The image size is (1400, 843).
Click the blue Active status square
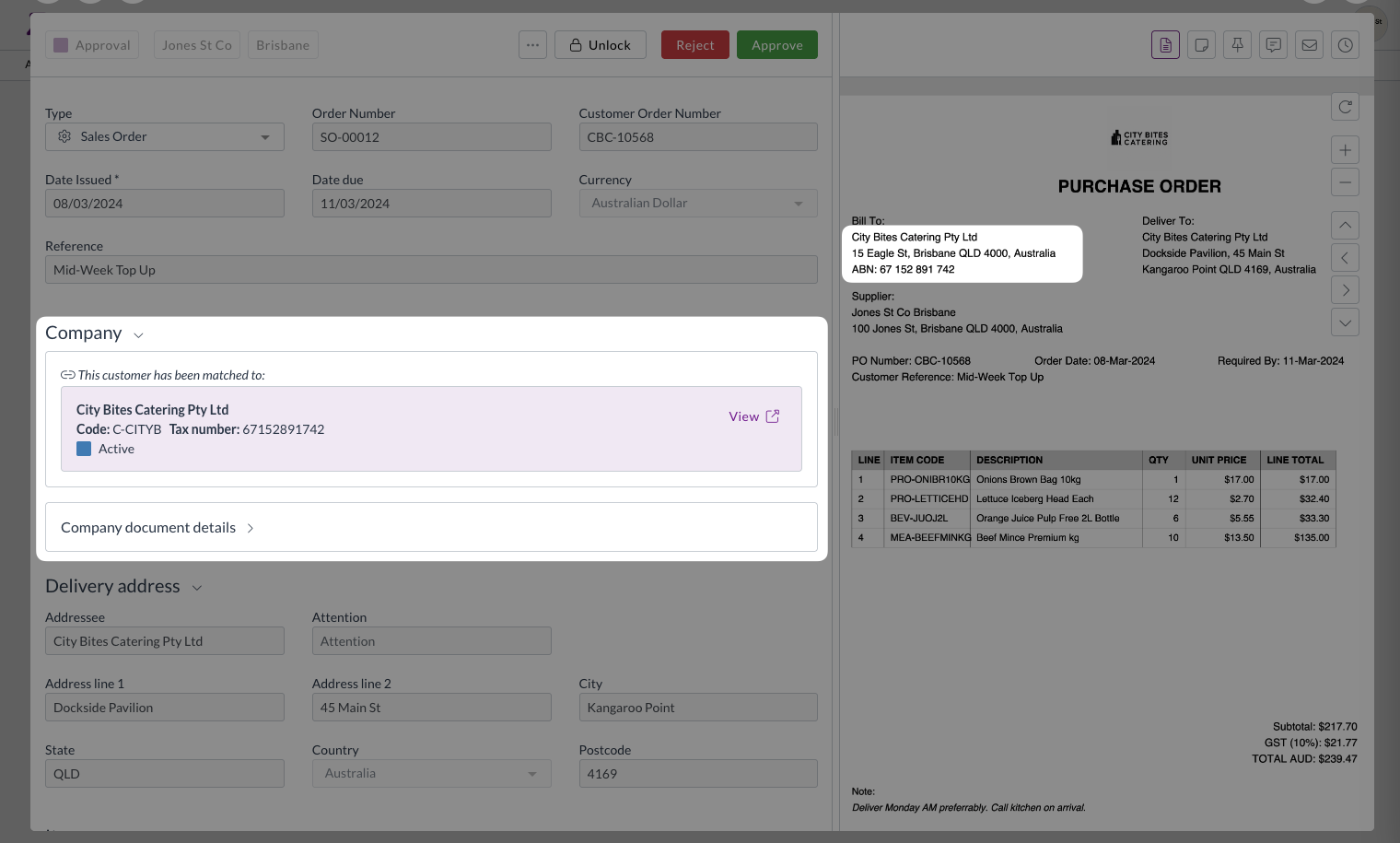click(x=84, y=449)
